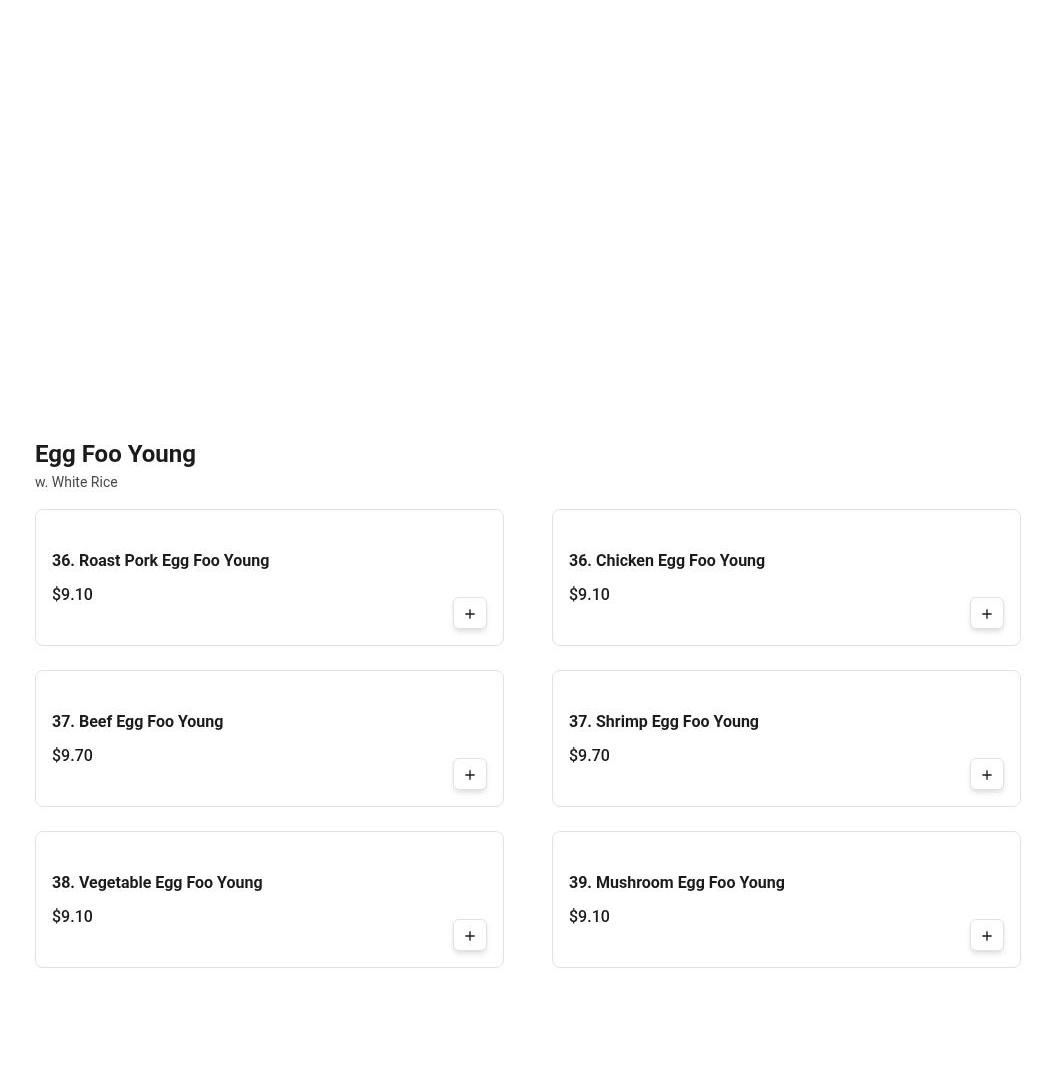Click plus icon for Shrimp Egg Foo Young

tap(987, 775)
